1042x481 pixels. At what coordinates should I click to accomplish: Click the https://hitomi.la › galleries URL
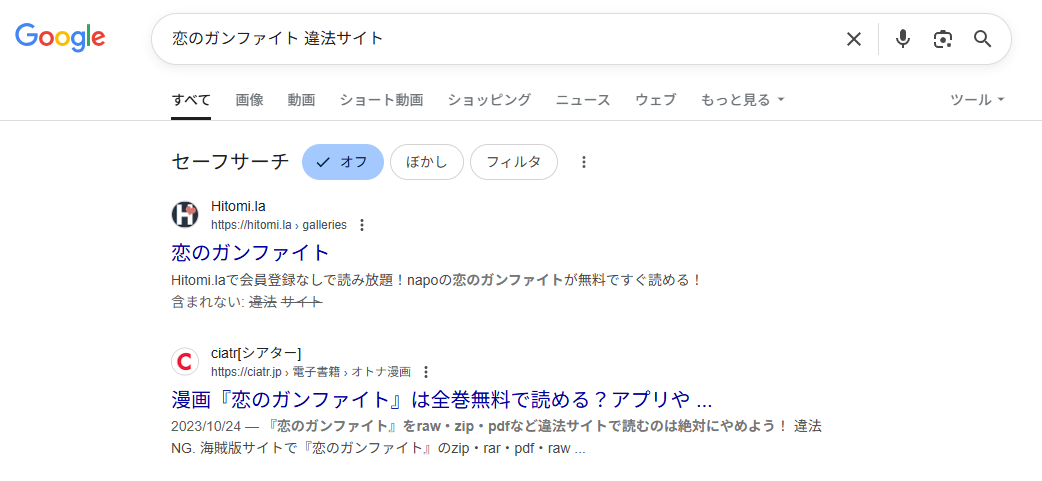(279, 225)
